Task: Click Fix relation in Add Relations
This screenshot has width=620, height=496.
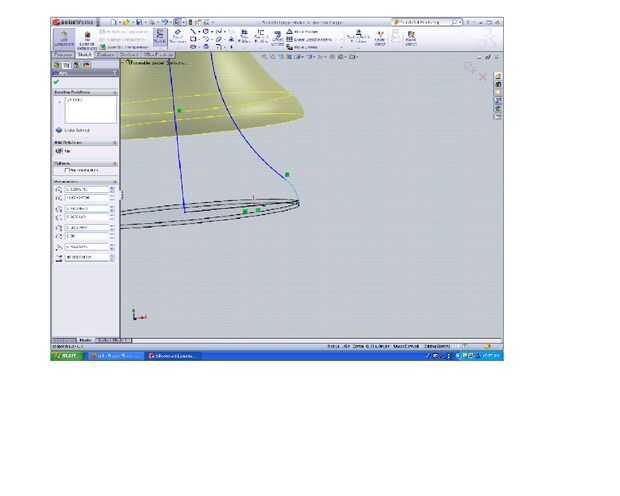Action: coord(63,151)
